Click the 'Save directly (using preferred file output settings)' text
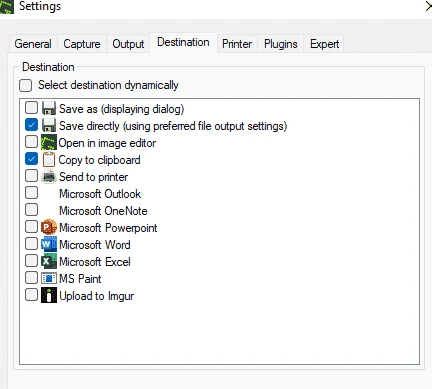The image size is (432, 389). [173, 126]
